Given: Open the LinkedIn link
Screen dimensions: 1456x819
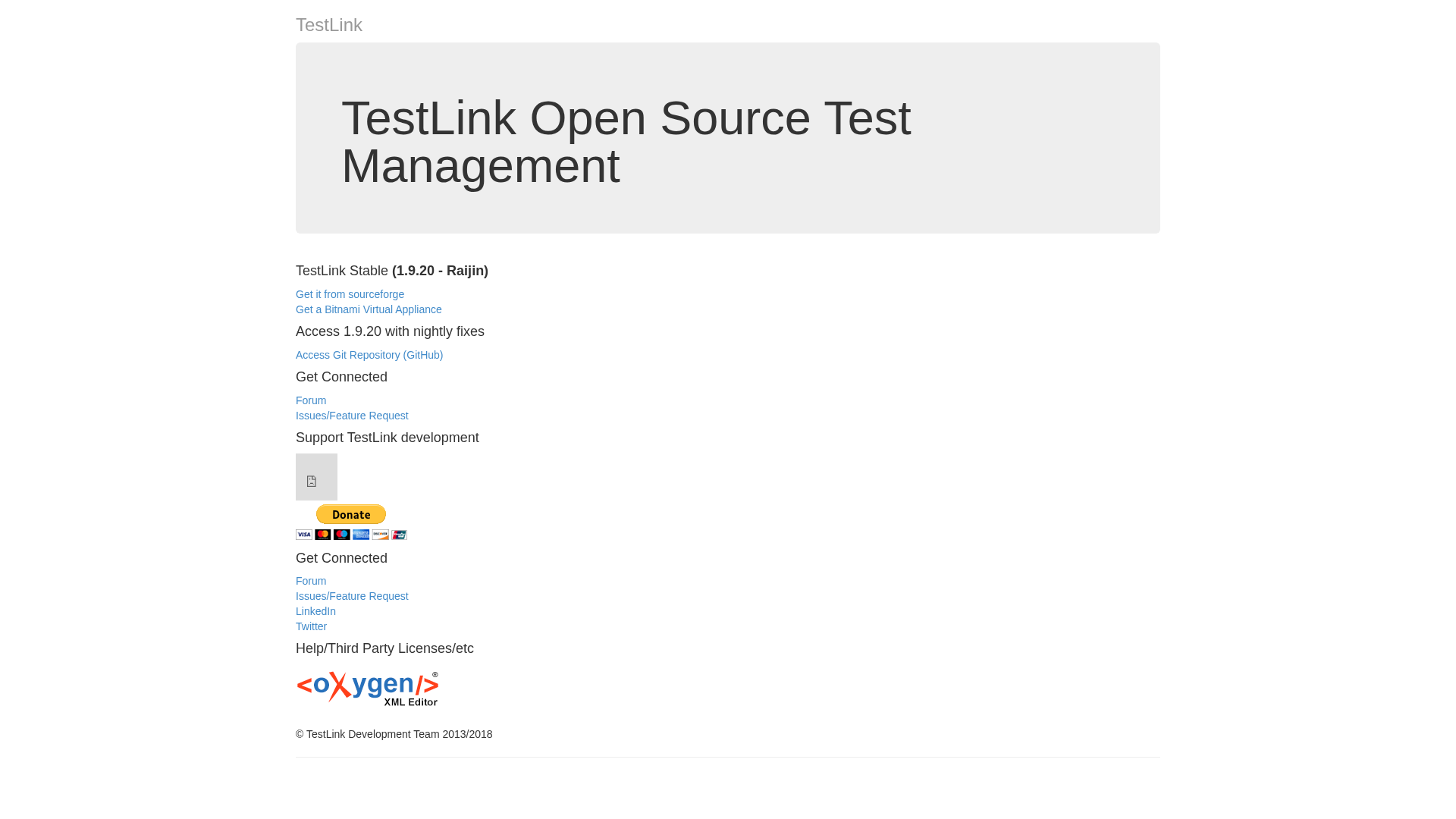Looking at the screenshot, I should [315, 611].
